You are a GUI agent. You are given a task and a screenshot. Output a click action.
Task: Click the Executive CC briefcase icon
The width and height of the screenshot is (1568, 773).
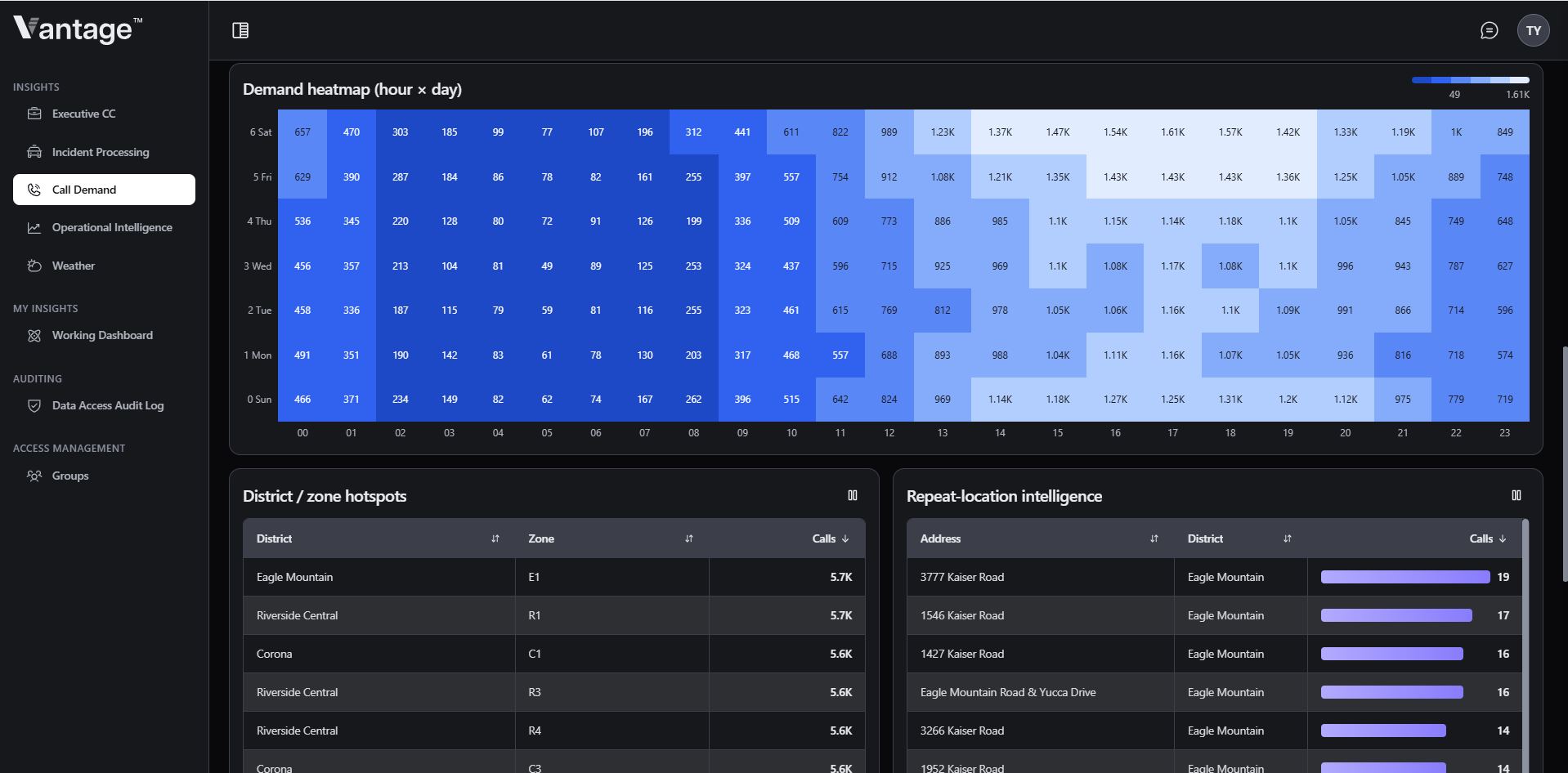34,114
